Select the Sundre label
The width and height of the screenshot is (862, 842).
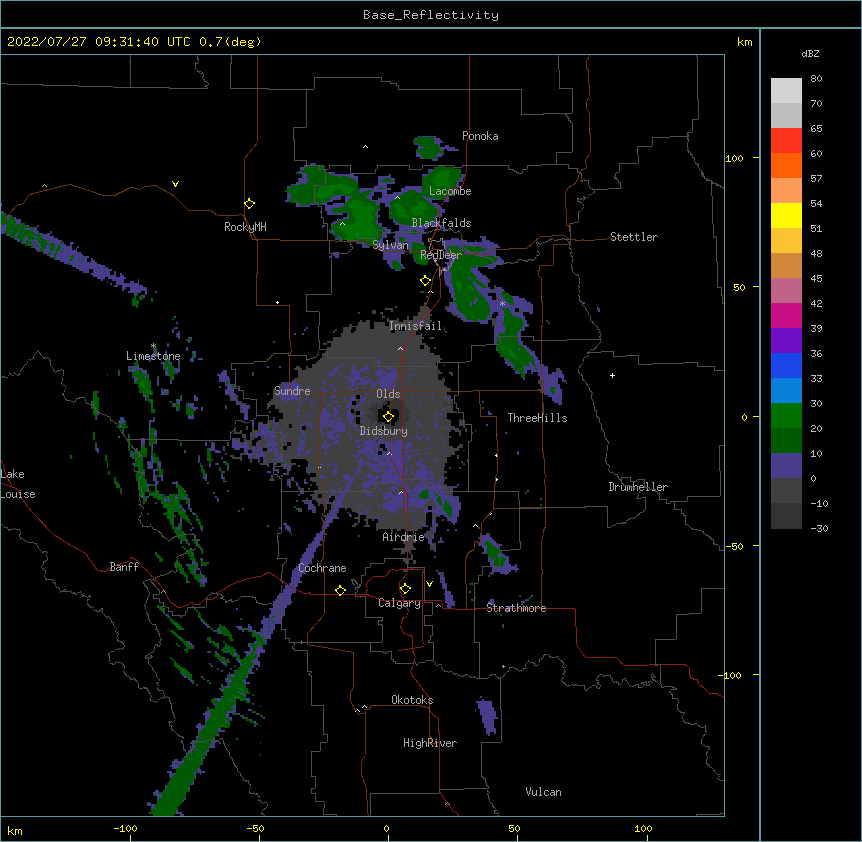(292, 391)
